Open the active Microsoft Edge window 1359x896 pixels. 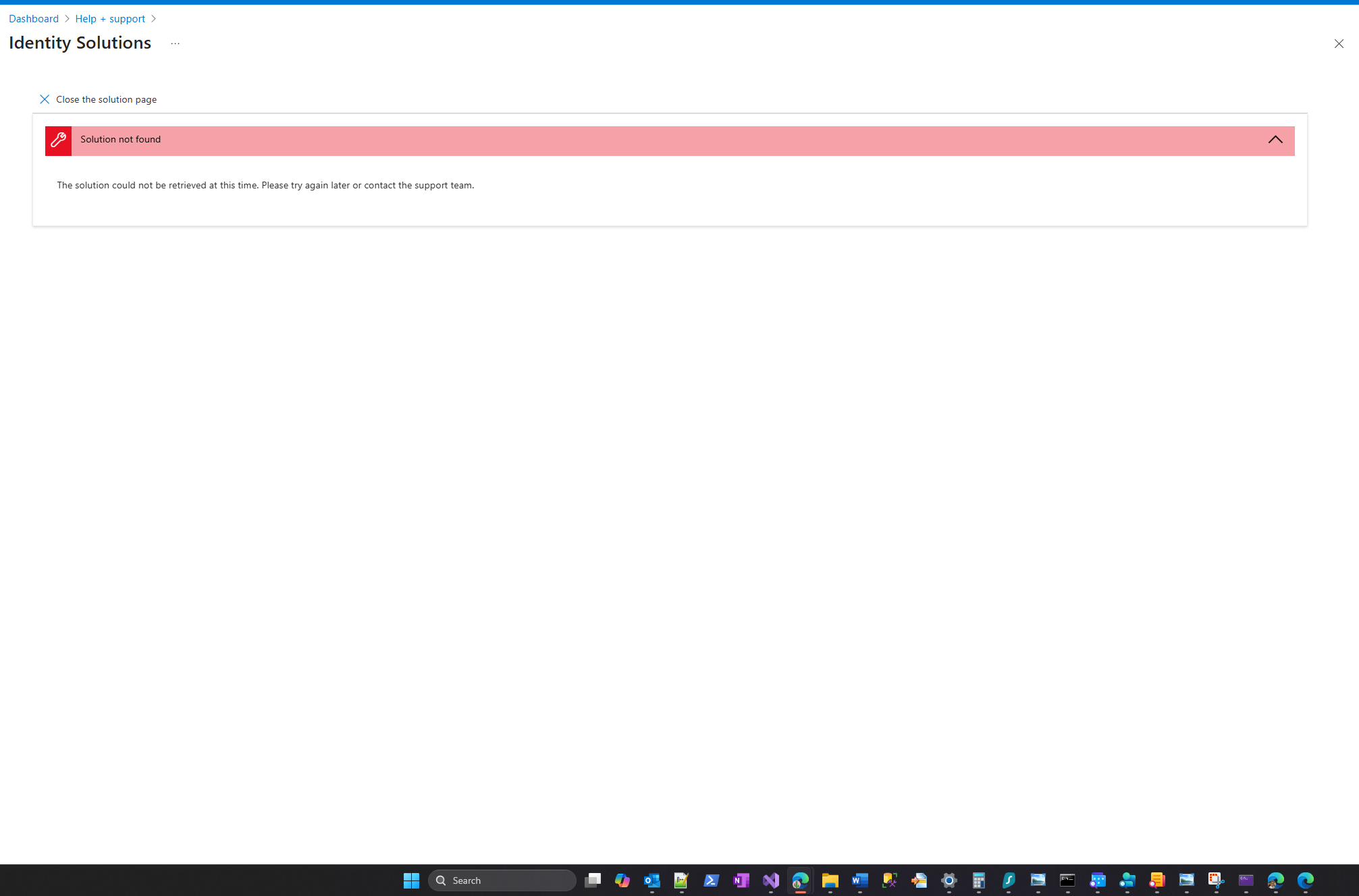(x=800, y=880)
